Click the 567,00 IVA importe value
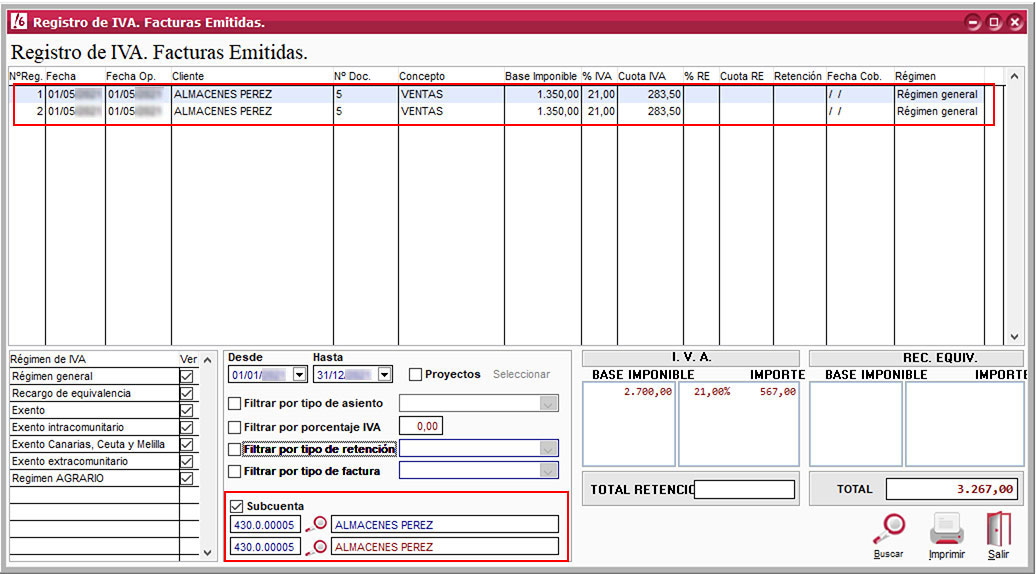The width and height of the screenshot is (1036, 574). point(778,392)
